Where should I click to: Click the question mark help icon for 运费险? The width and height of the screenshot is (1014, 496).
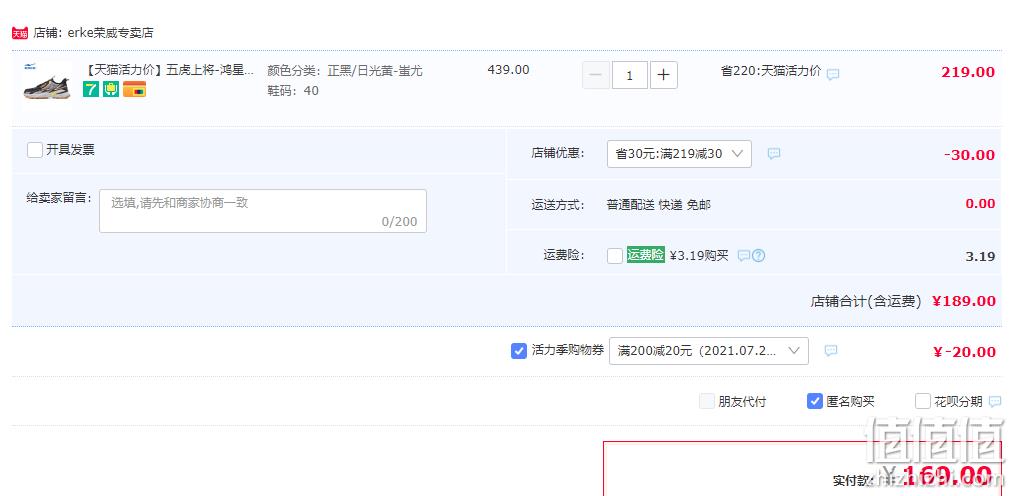[x=759, y=255]
